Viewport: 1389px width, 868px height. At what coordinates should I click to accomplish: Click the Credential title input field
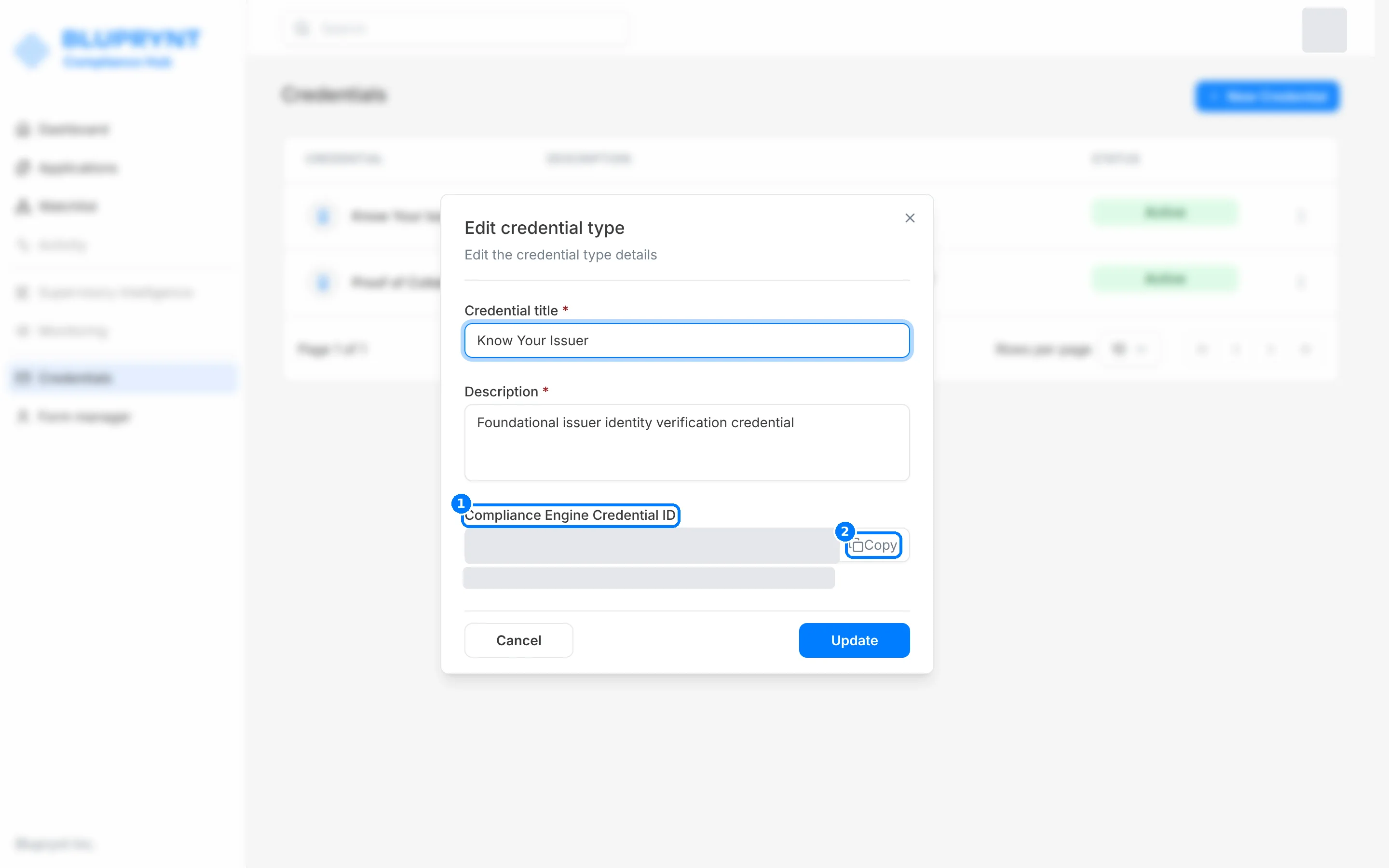[x=687, y=340]
